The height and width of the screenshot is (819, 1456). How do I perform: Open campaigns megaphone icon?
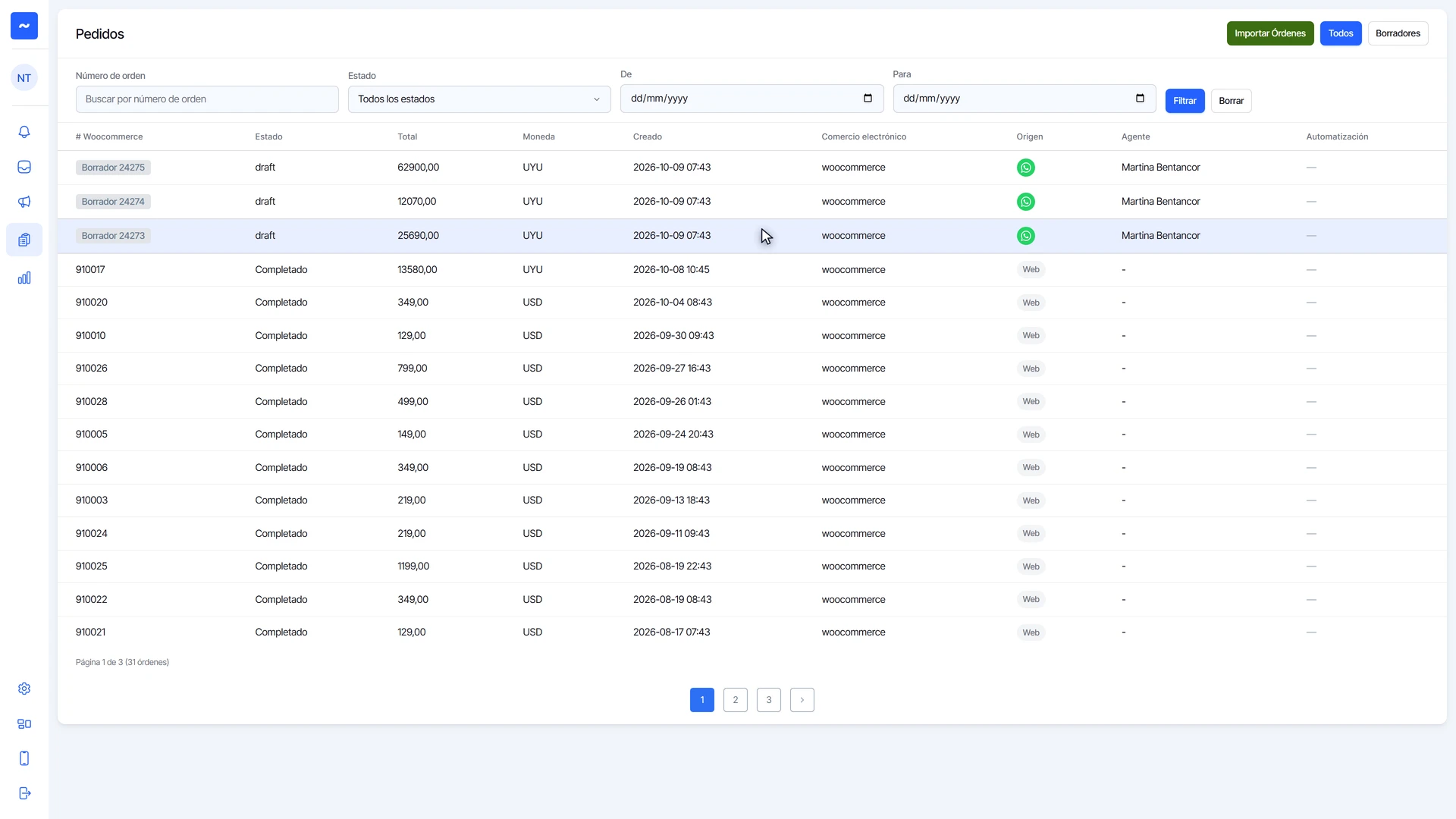[24, 202]
